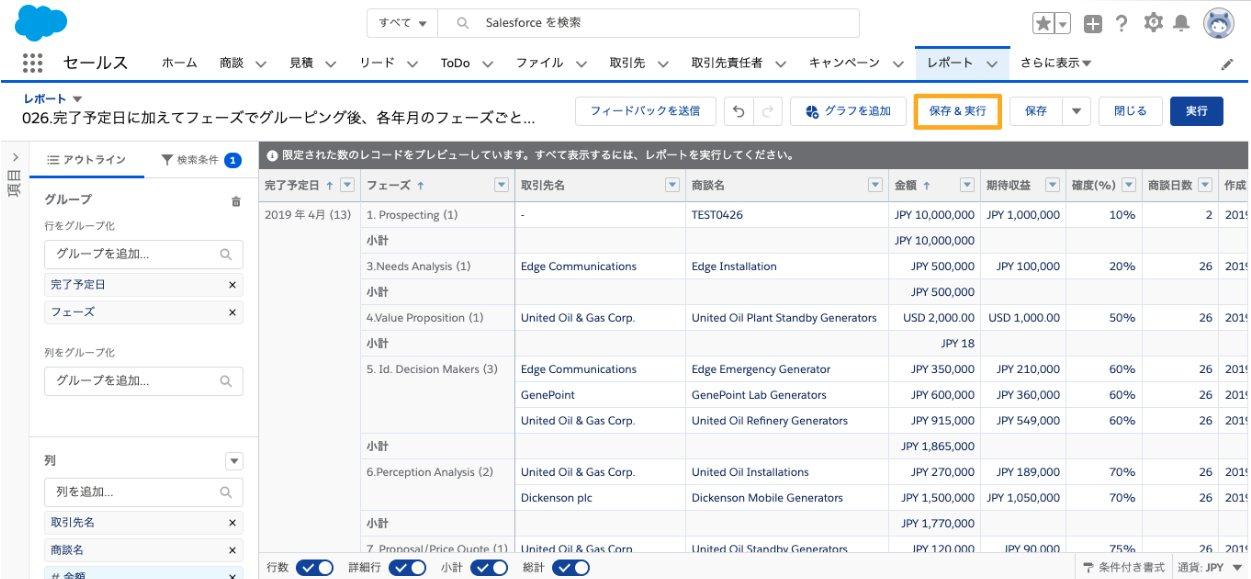Click the 実行 button
Image resolution: width=1251 pixels, height=579 pixels.
[x=1197, y=111]
